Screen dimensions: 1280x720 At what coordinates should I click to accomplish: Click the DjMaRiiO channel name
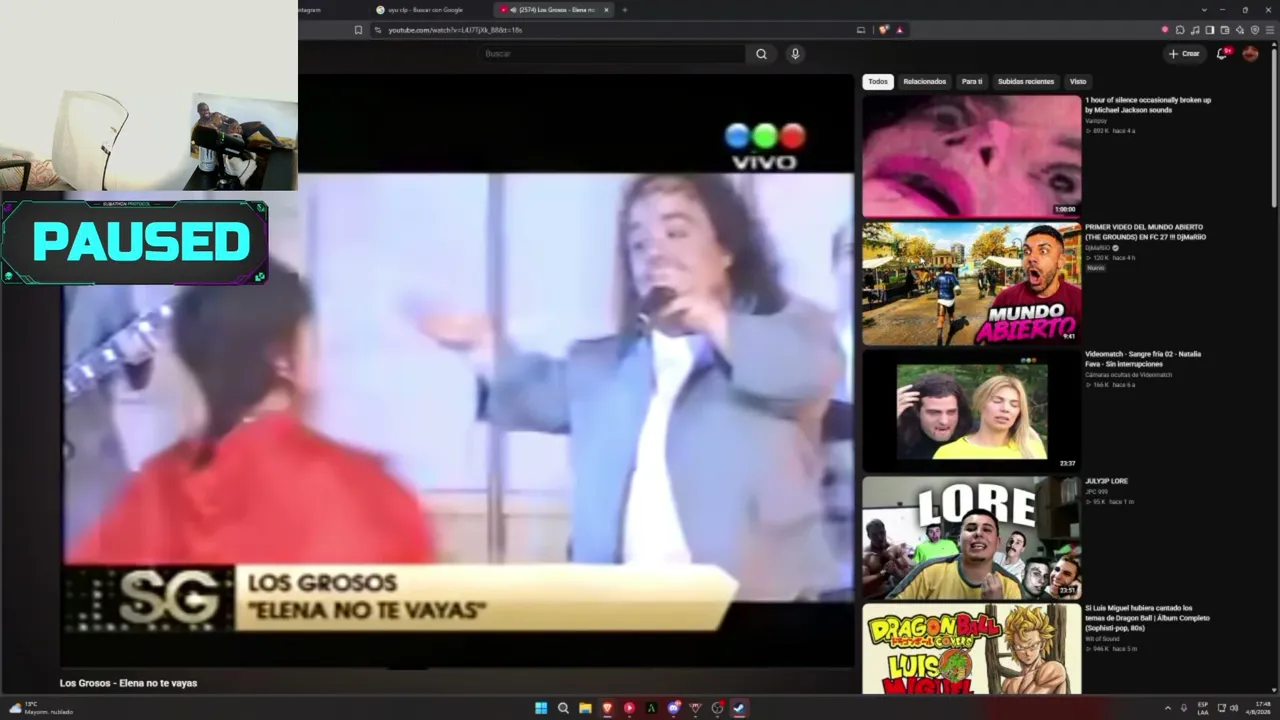(x=1097, y=248)
